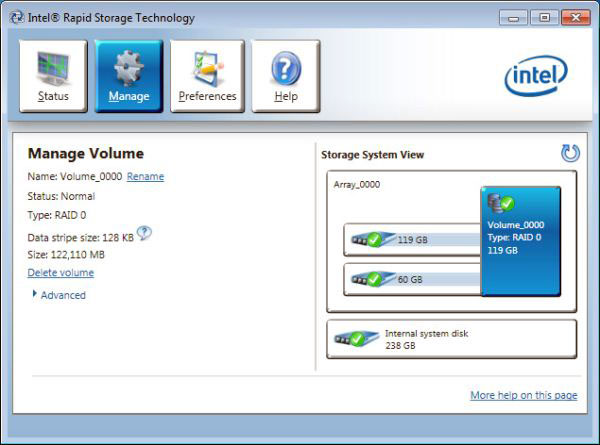Select the Internal system disk icon

[x=355, y=339]
